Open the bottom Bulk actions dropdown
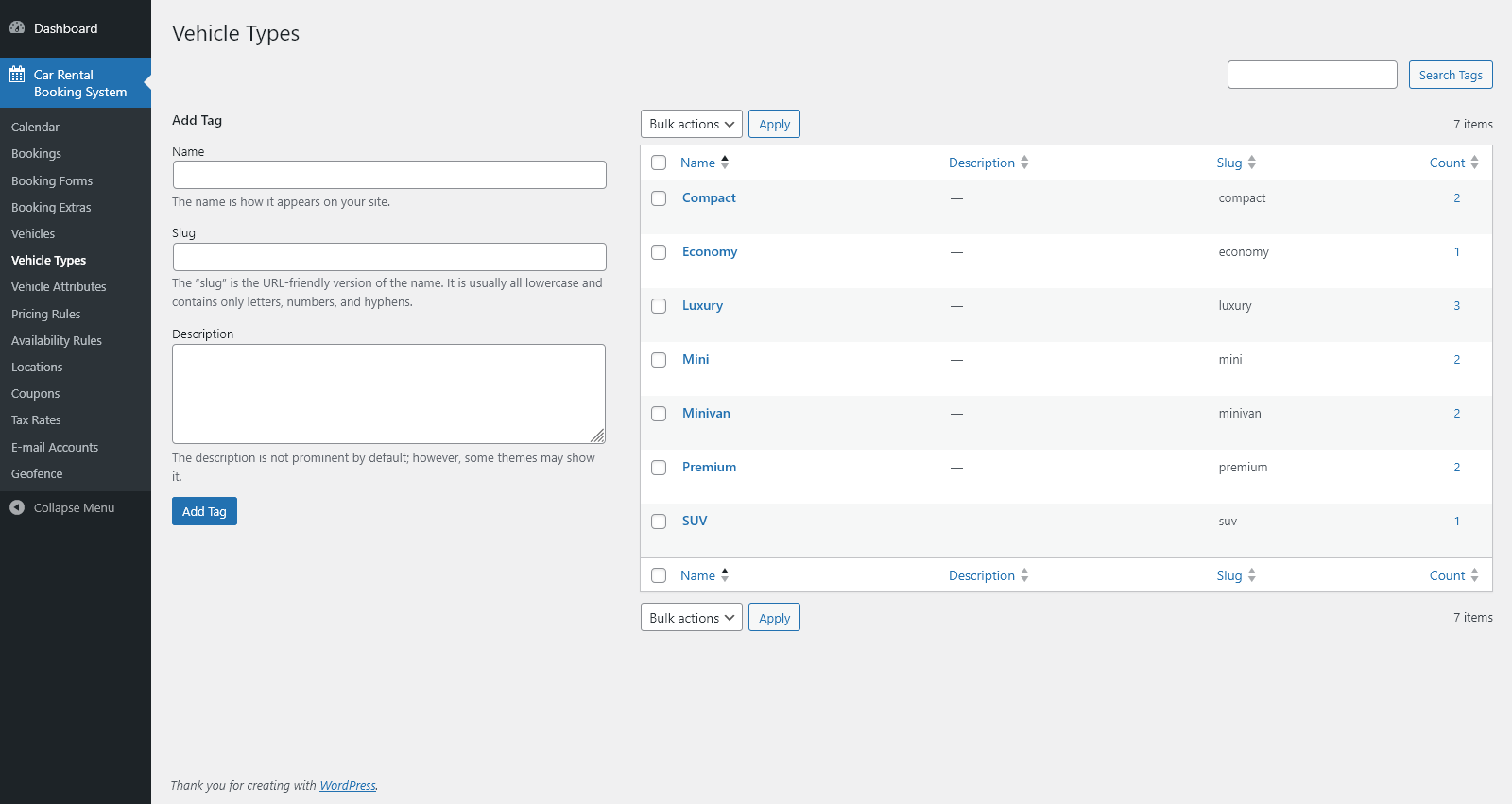The width and height of the screenshot is (1512, 804). click(691, 618)
